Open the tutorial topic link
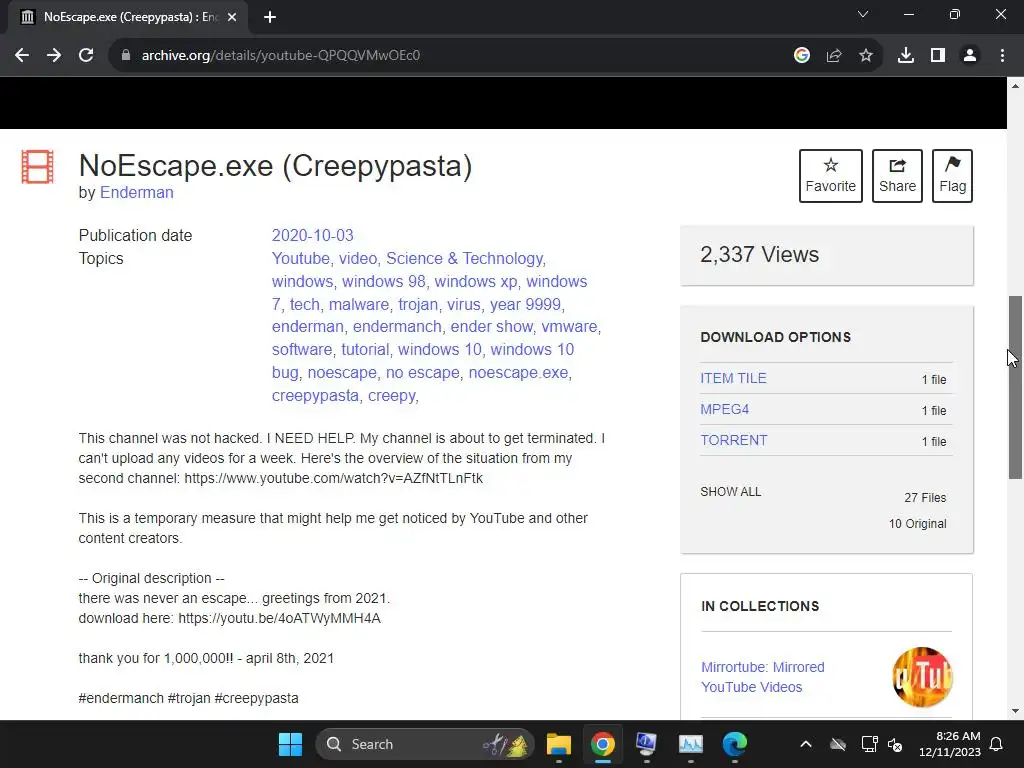 [x=365, y=349]
